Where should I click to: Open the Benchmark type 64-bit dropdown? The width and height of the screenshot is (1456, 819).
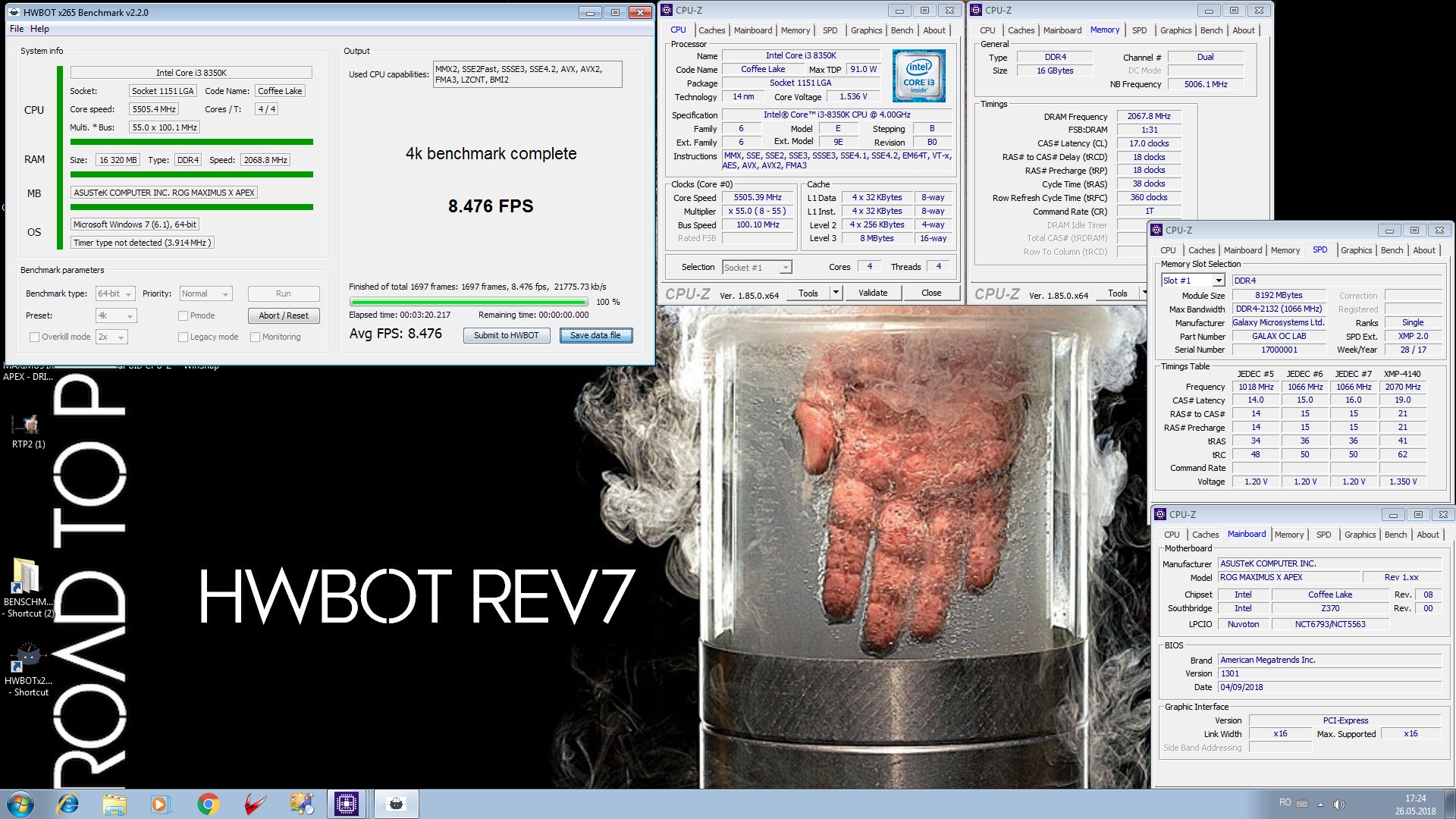[x=115, y=293]
